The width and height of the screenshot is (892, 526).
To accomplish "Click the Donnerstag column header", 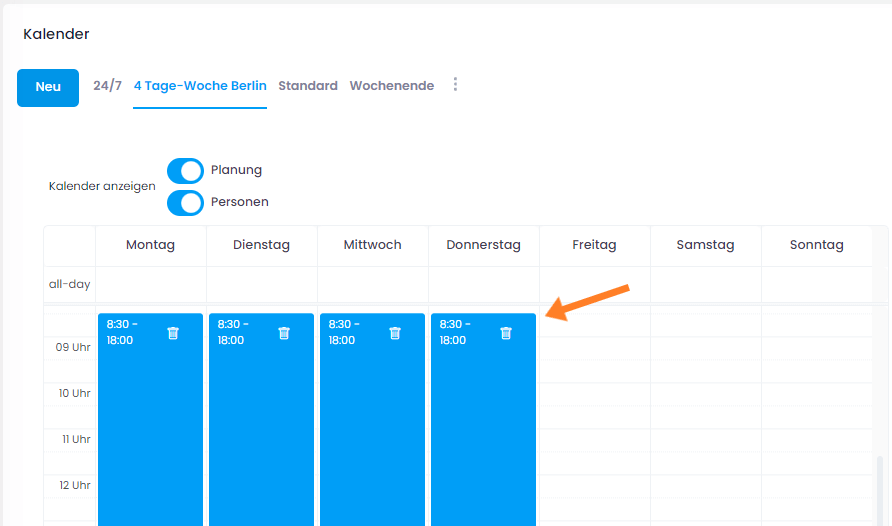I will (483, 245).
